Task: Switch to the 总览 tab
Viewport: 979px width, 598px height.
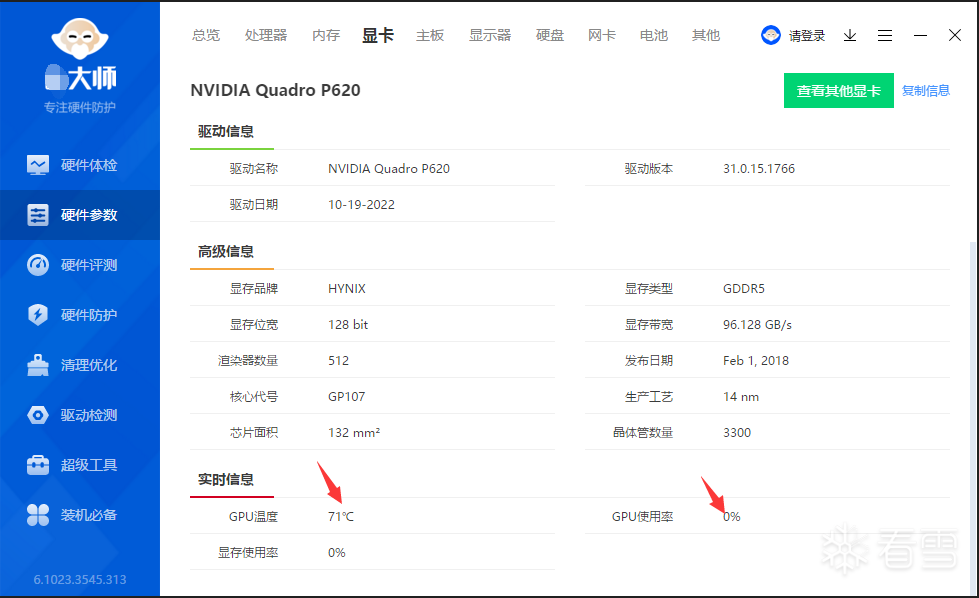Action: (206, 35)
